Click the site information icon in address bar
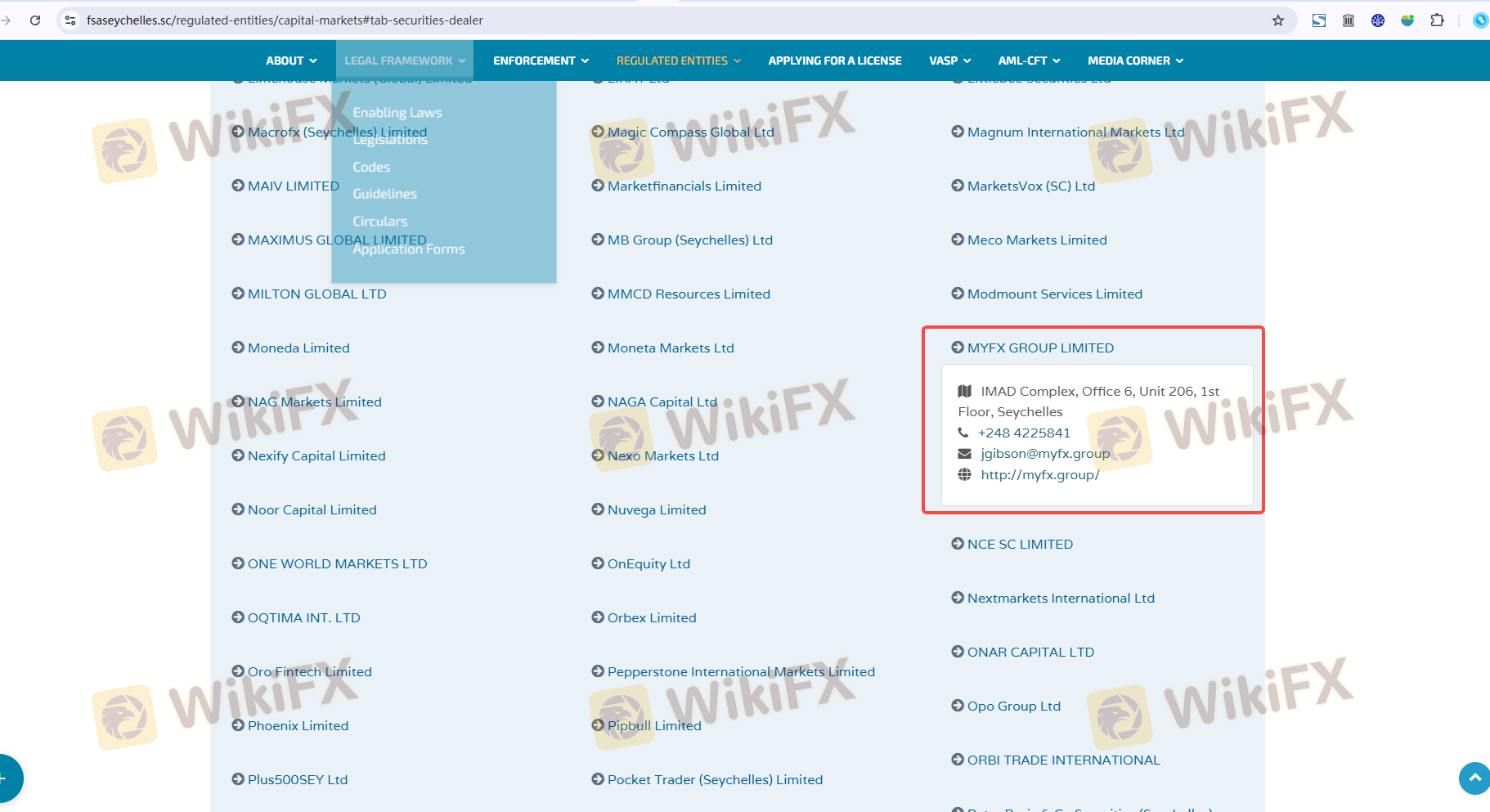This screenshot has height=812, width=1490. [70, 20]
